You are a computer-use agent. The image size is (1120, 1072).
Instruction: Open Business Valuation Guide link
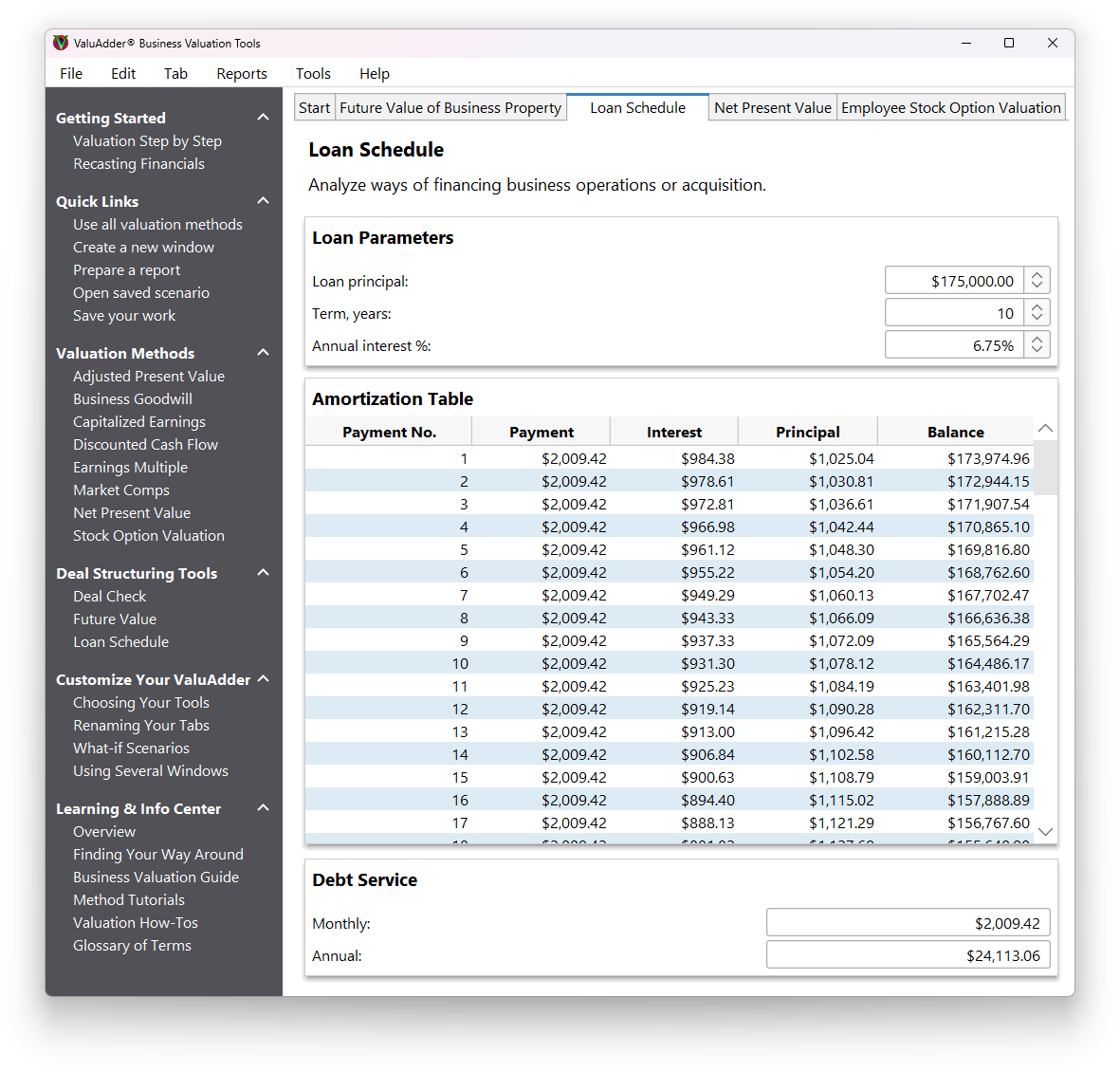[156, 877]
